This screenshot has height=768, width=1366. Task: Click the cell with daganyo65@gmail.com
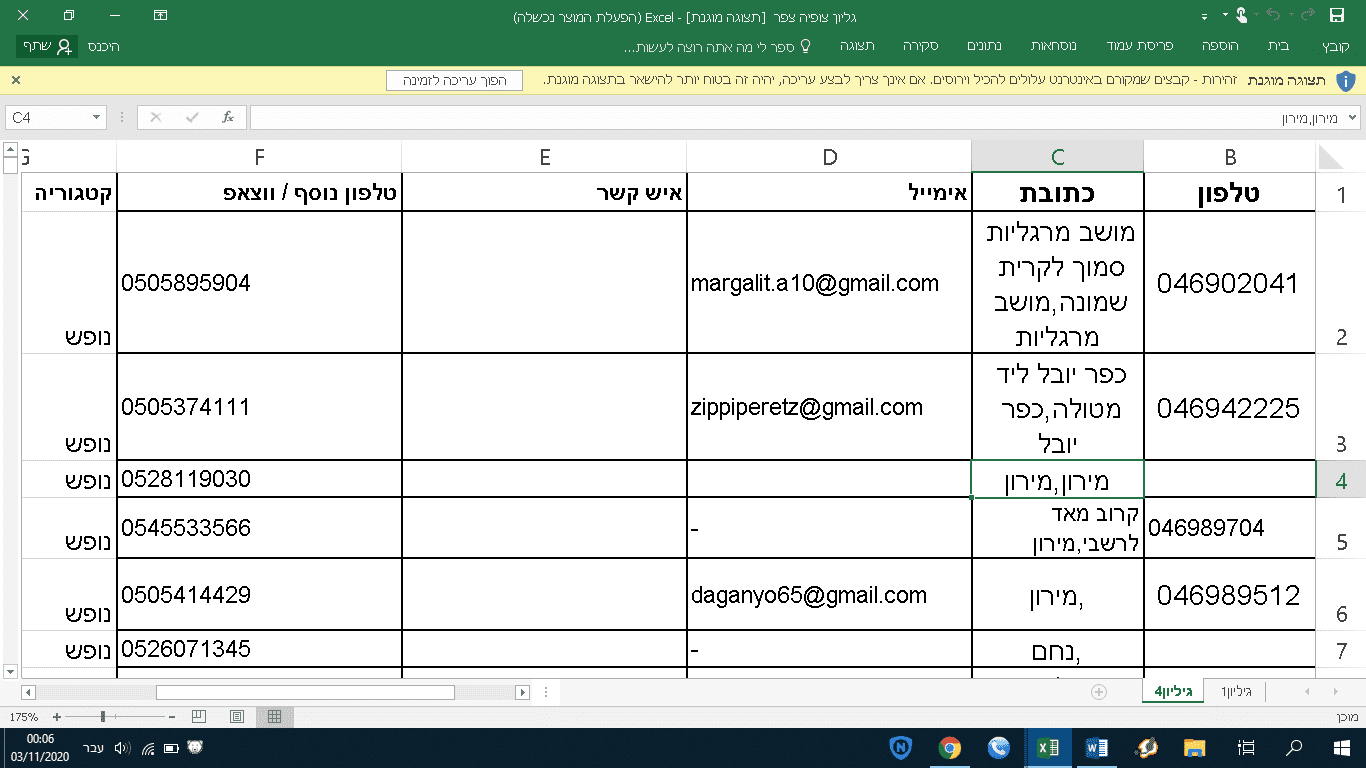[x=829, y=594]
